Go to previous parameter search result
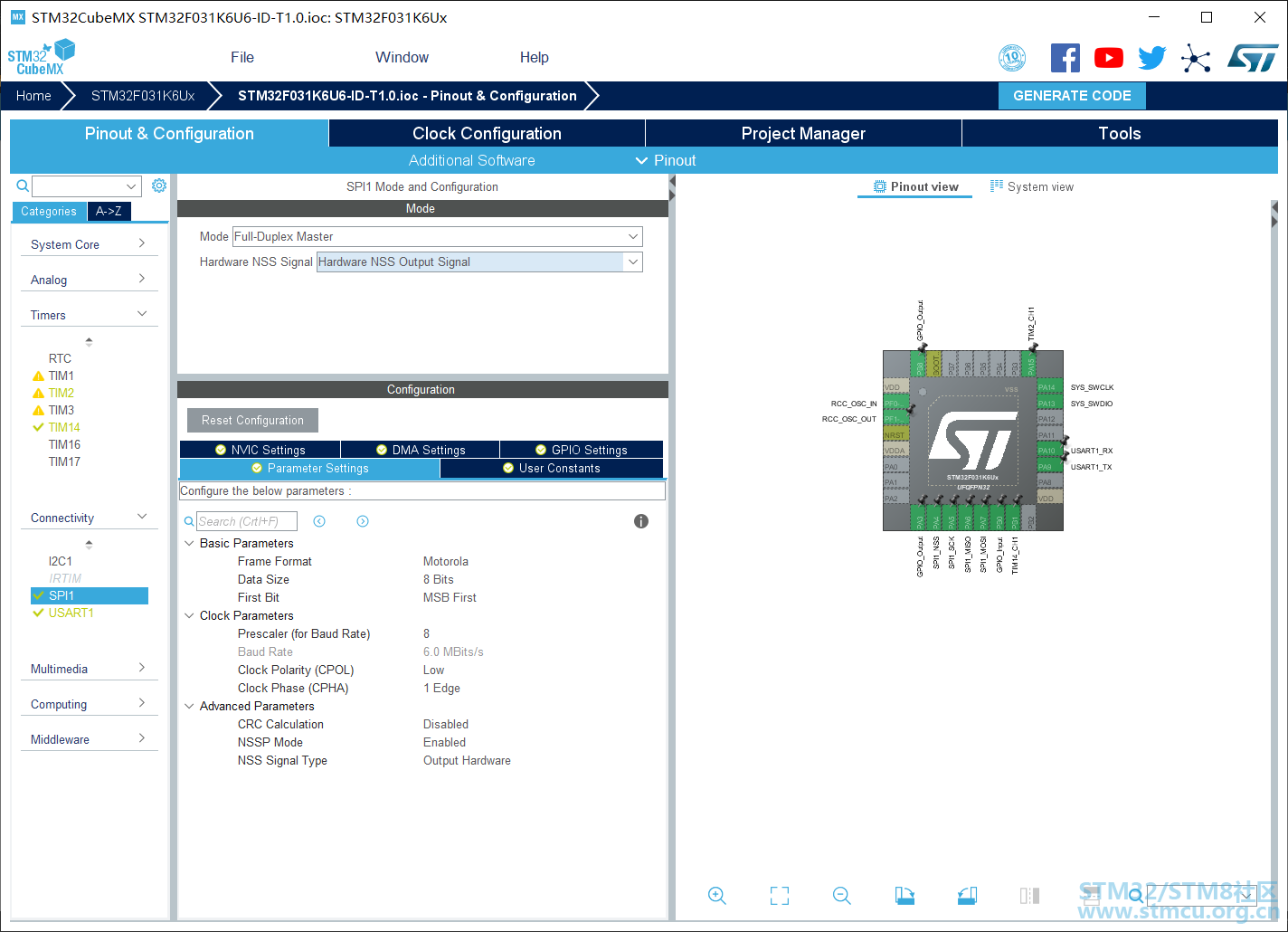The height and width of the screenshot is (932, 1288). pyautogui.click(x=319, y=521)
